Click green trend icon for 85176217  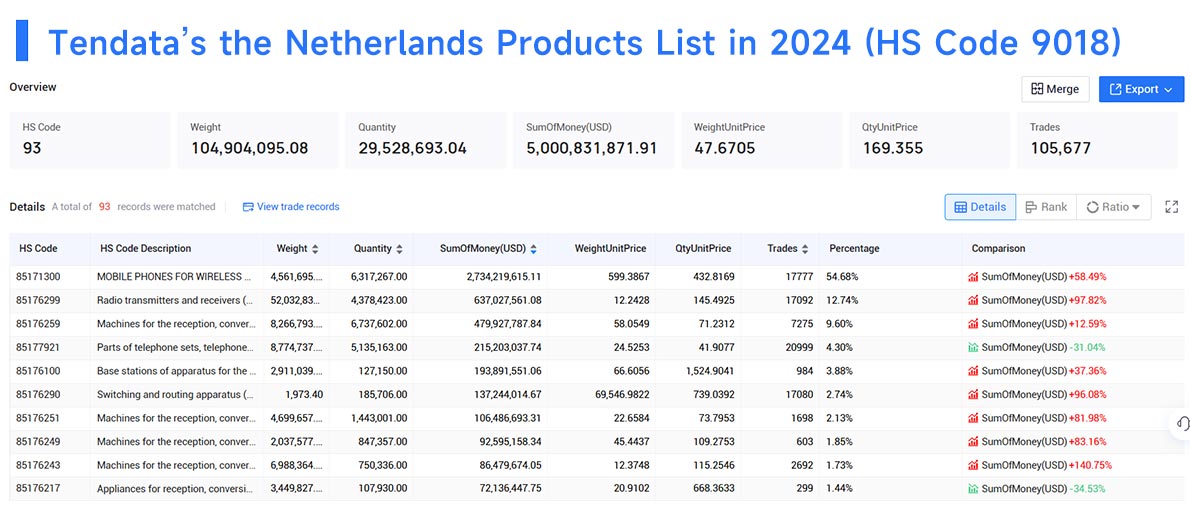pyautogui.click(x=973, y=489)
